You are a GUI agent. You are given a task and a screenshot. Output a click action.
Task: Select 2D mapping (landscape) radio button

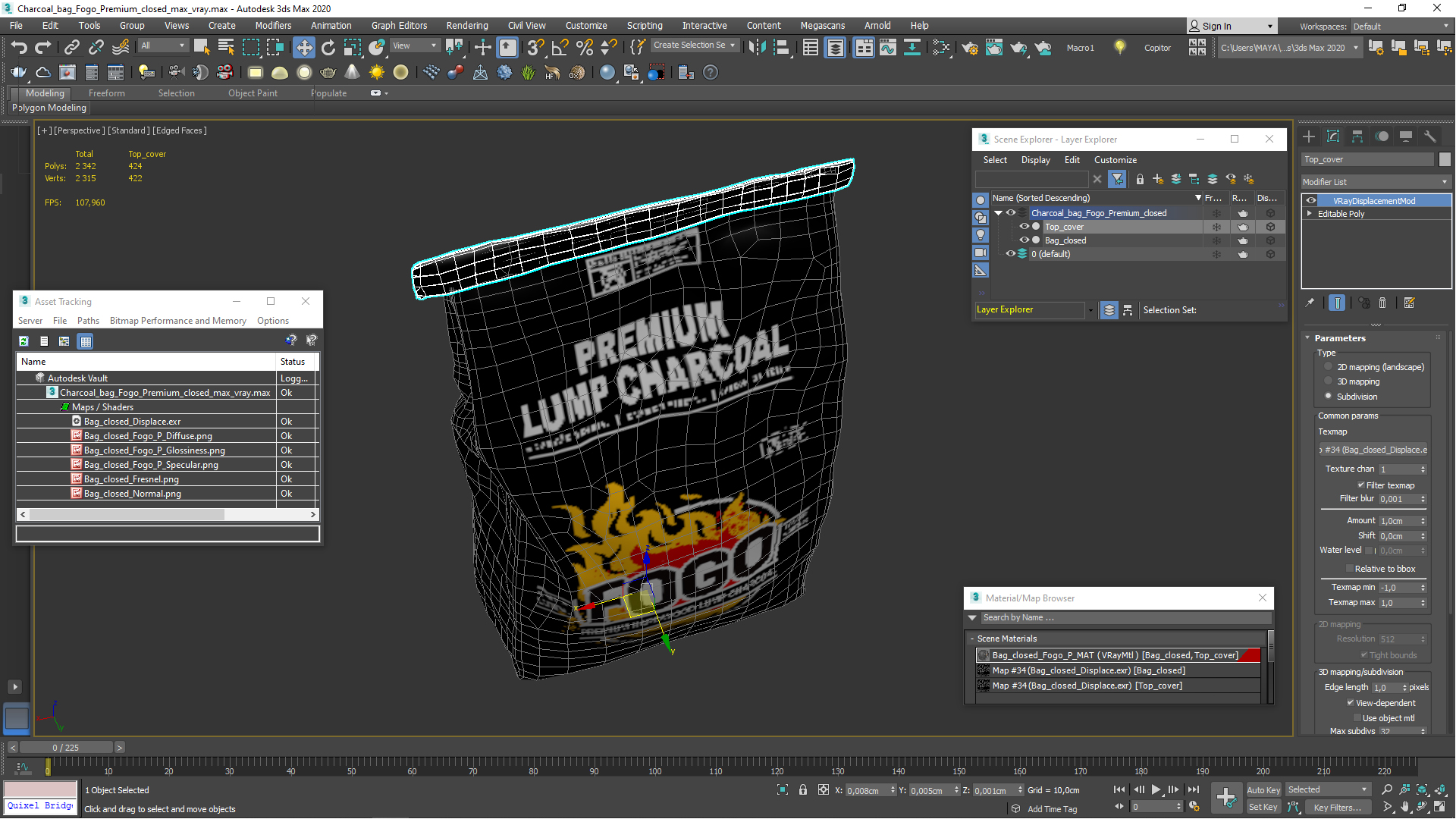[1328, 366]
